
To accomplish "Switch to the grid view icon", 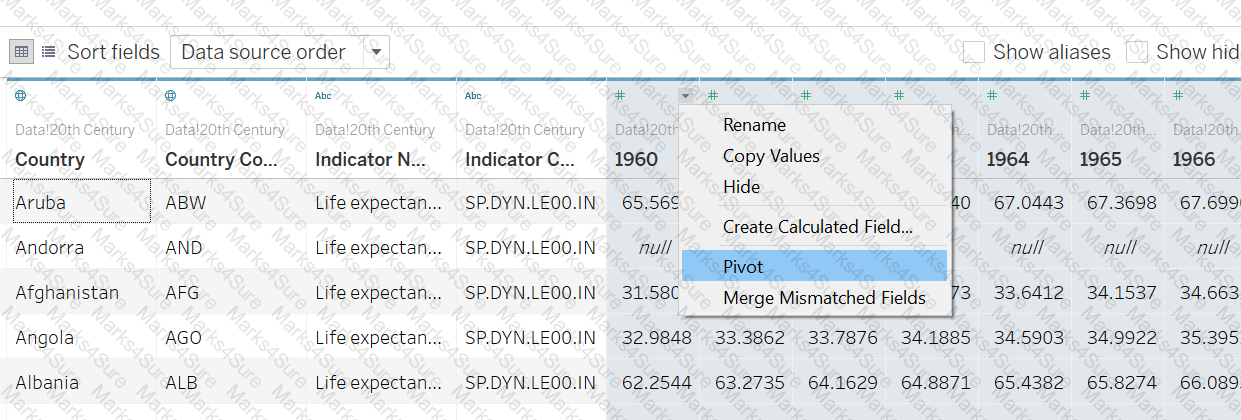I will click(21, 52).
